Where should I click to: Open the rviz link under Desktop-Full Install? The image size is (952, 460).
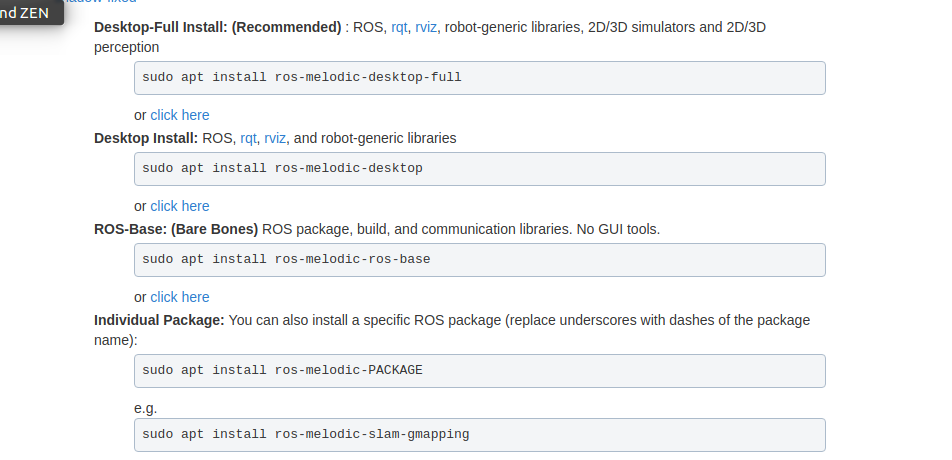pyautogui.click(x=426, y=27)
